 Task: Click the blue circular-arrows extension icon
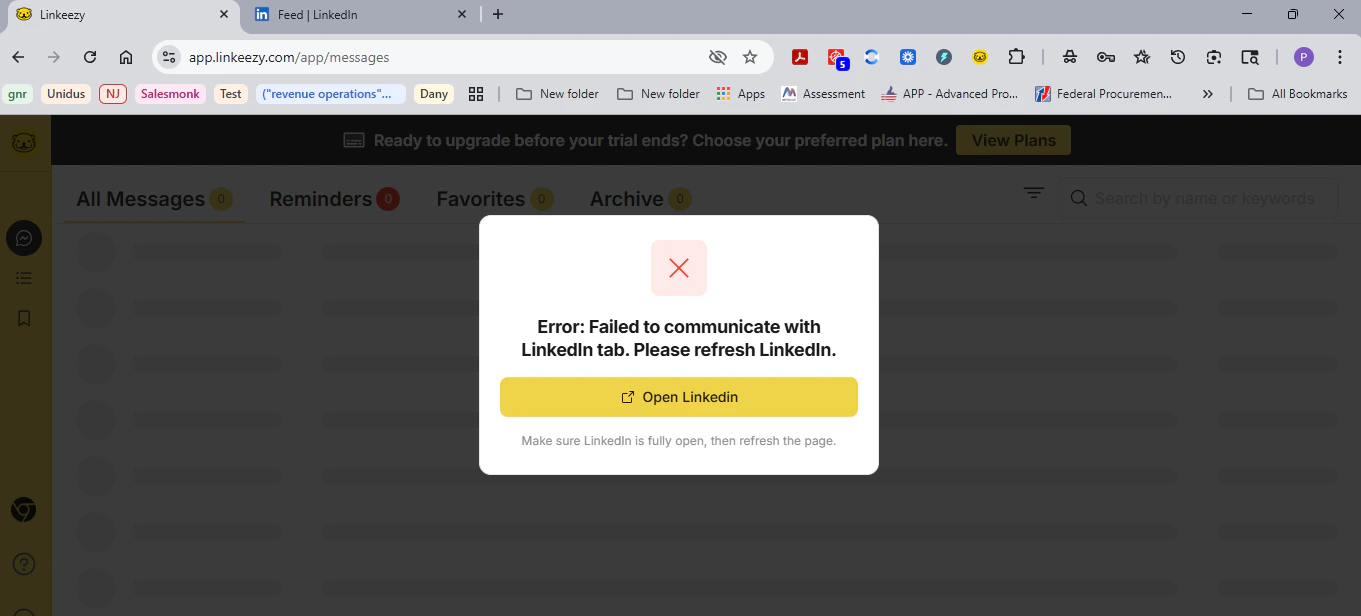(x=872, y=57)
